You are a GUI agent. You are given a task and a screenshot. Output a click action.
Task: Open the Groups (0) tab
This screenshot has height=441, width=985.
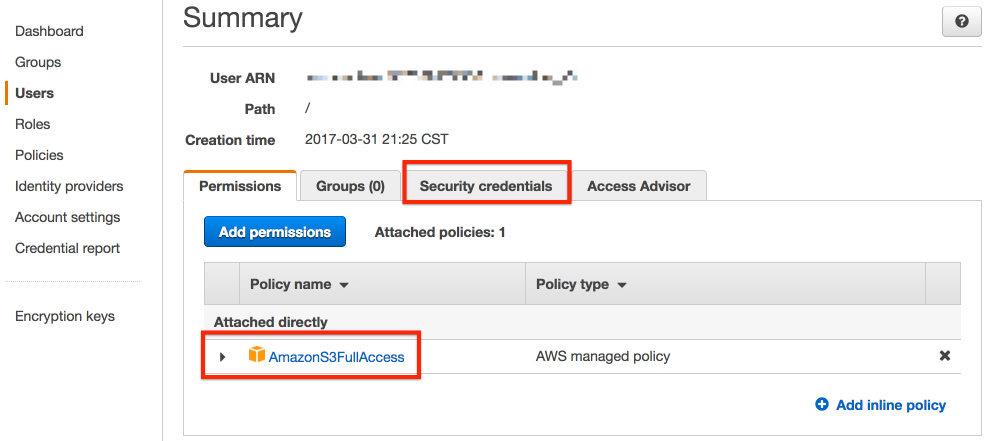(350, 186)
